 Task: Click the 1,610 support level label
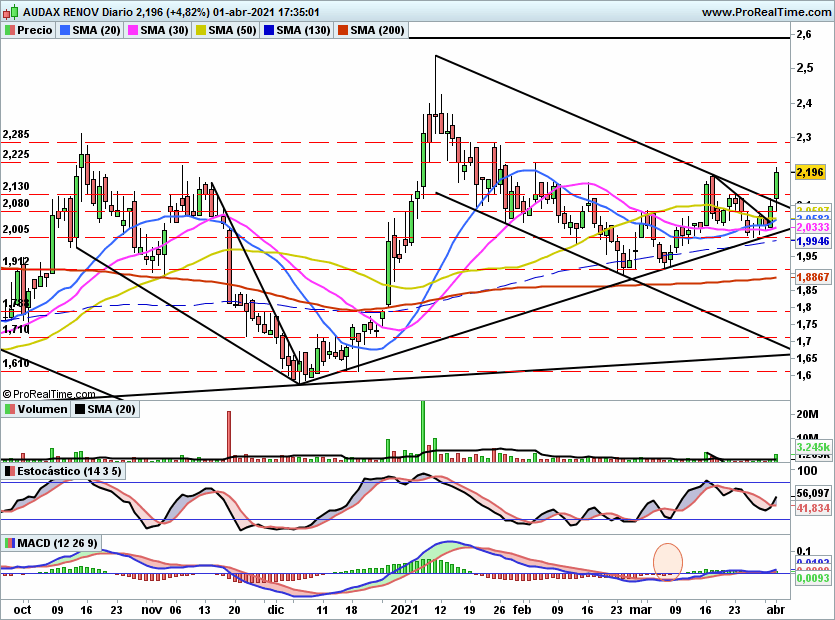coord(16,363)
